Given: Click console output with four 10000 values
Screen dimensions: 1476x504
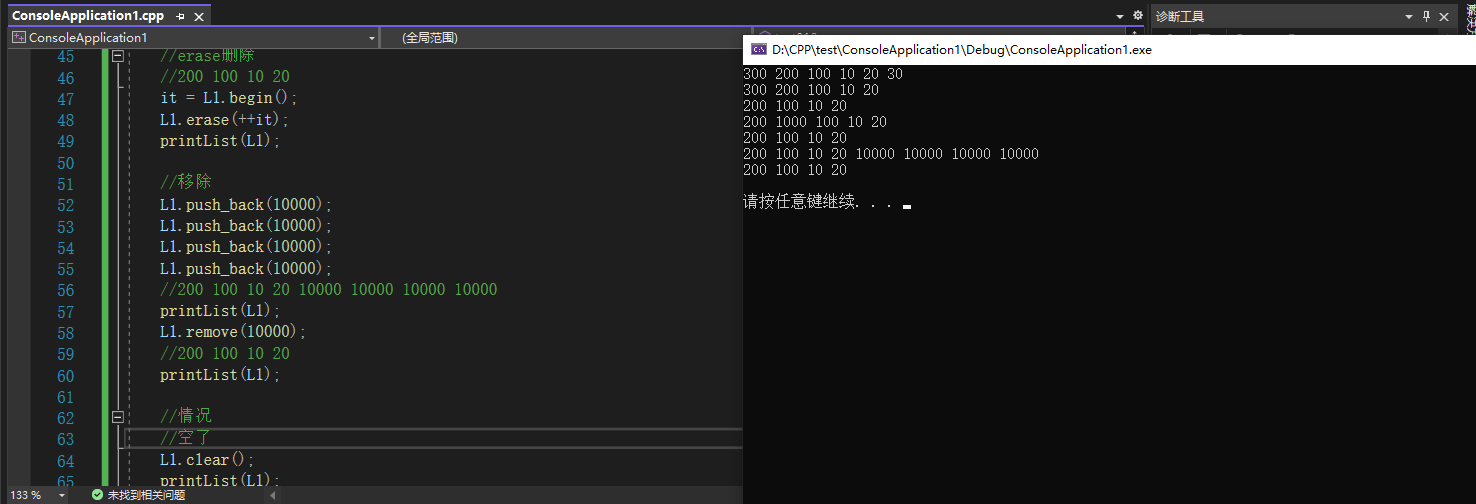Looking at the screenshot, I should click(x=891, y=154).
